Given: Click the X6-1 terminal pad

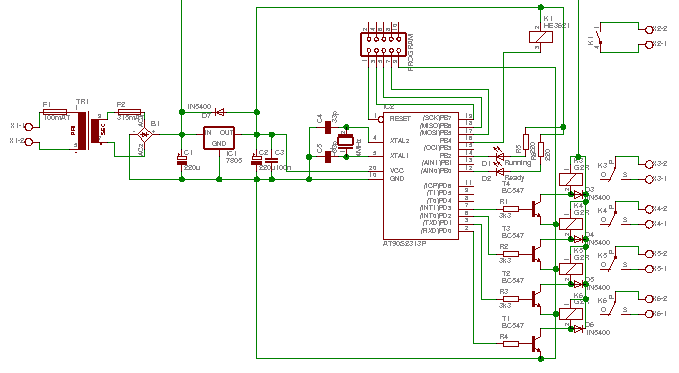Looking at the screenshot, I should click(x=649, y=314).
